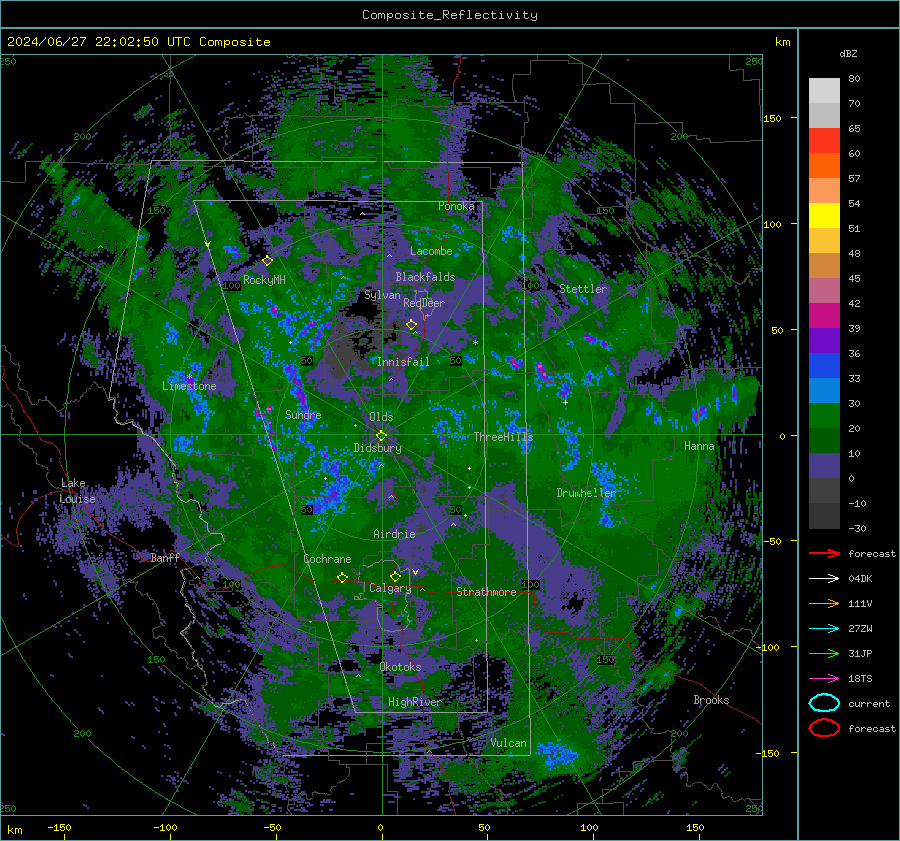This screenshot has height=841, width=900.
Task: Click yellow diamond marker above Calgary label
Action: [x=395, y=576]
